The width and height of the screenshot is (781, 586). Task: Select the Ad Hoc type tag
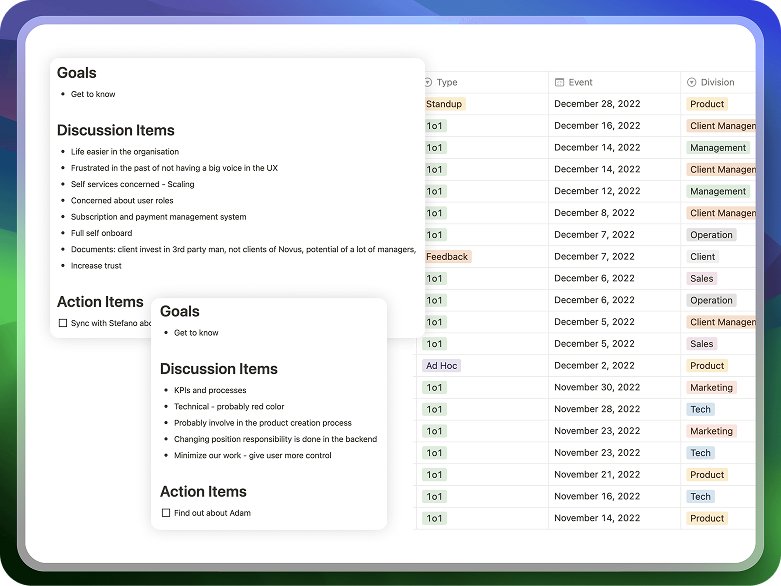pyautogui.click(x=441, y=366)
